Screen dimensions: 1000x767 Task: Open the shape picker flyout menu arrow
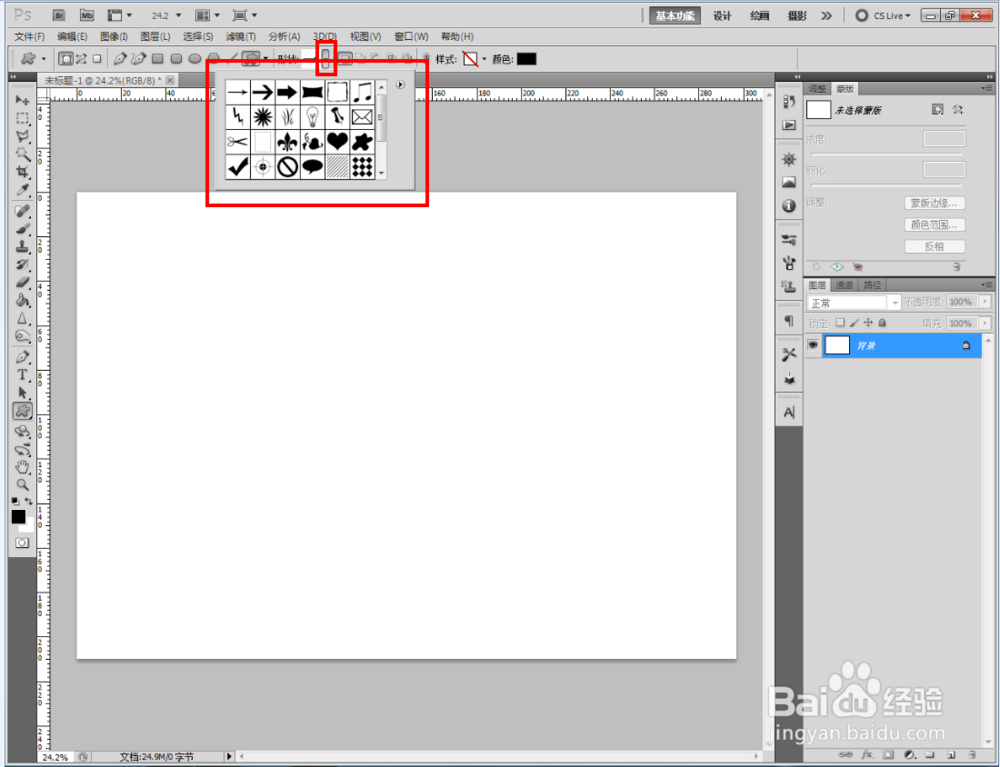pyautogui.click(x=401, y=84)
